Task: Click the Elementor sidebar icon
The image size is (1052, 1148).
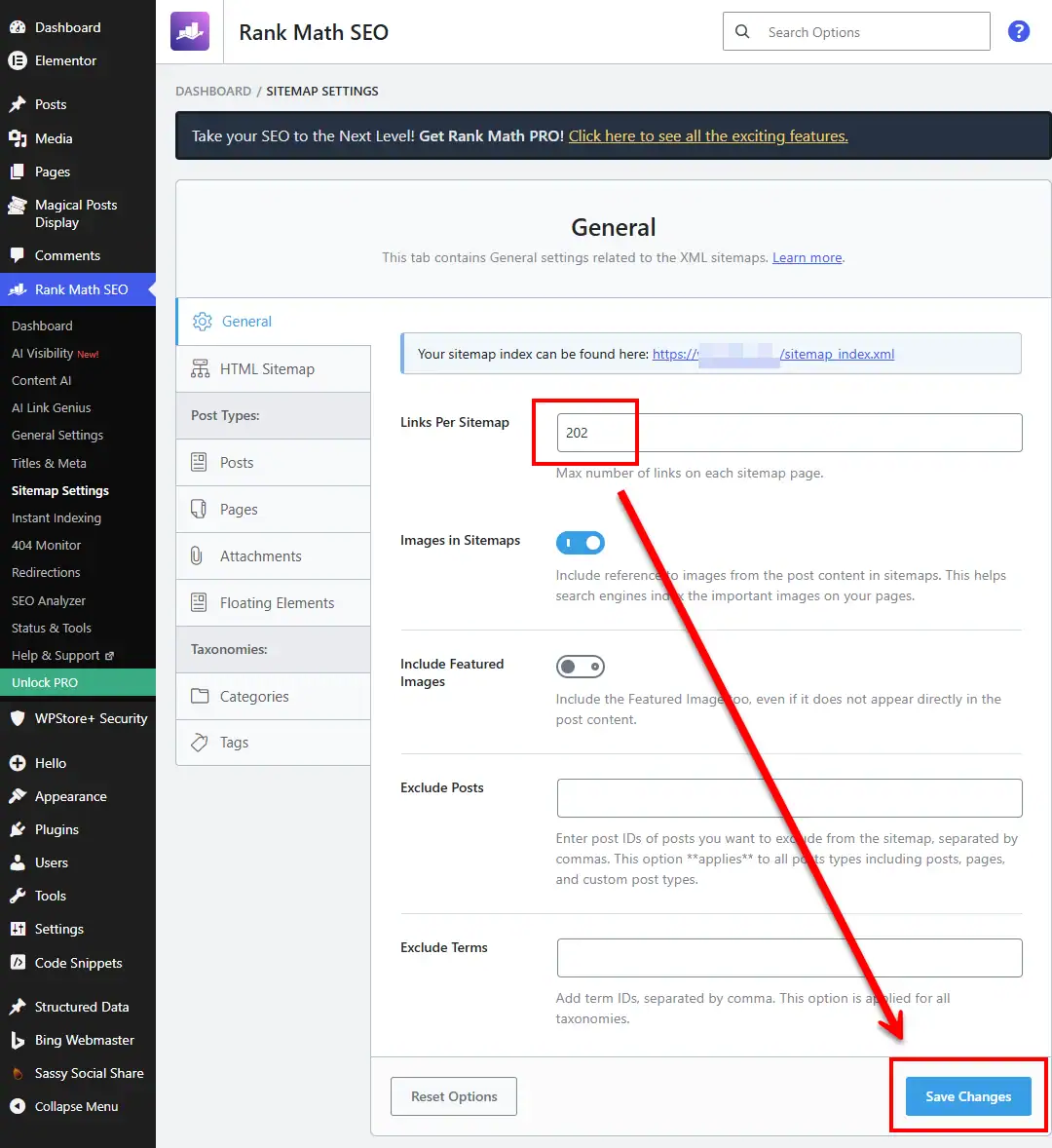Action: pos(18,60)
